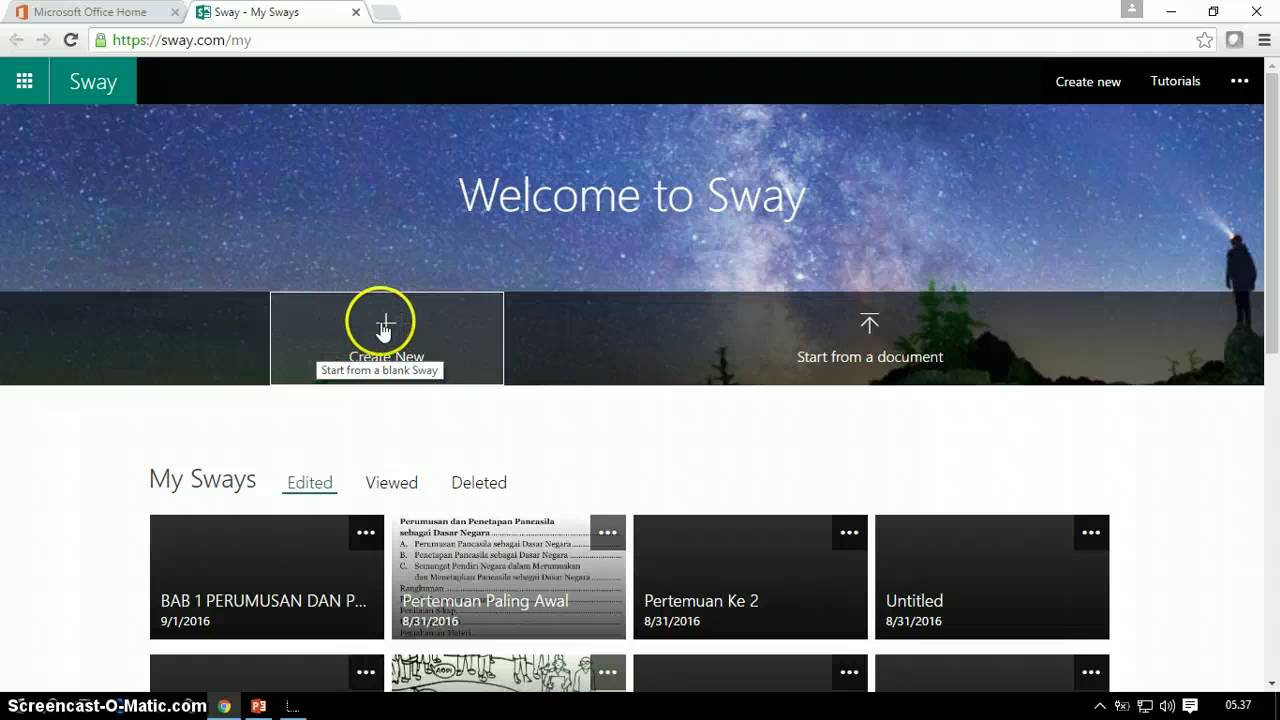
Task: Close the Microsoft Office Home browser tab
Action: pos(173,12)
